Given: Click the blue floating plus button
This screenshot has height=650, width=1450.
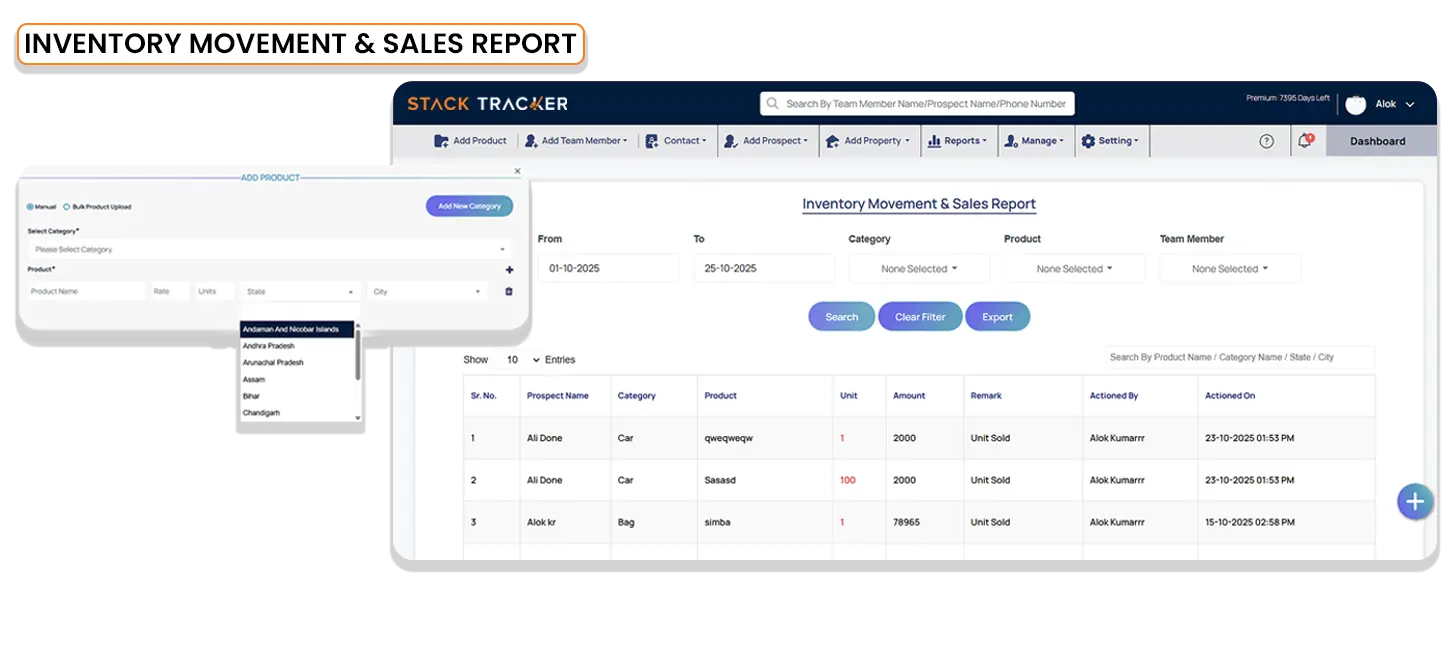Looking at the screenshot, I should pyautogui.click(x=1414, y=501).
